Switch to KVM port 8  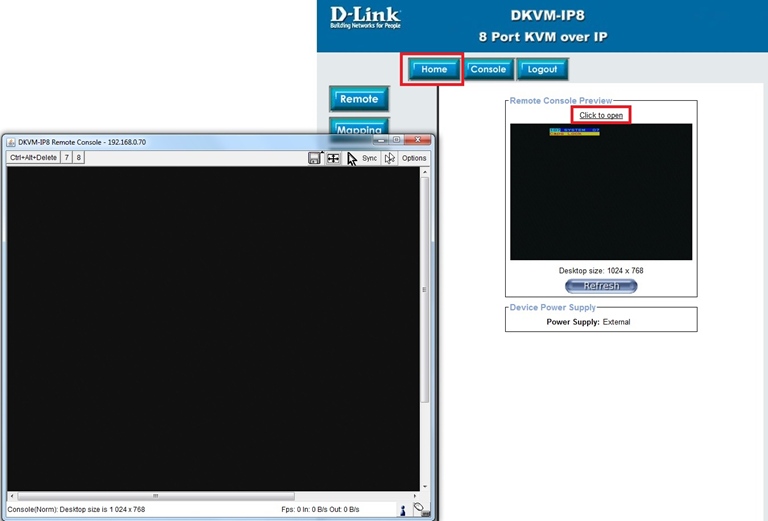click(x=79, y=158)
